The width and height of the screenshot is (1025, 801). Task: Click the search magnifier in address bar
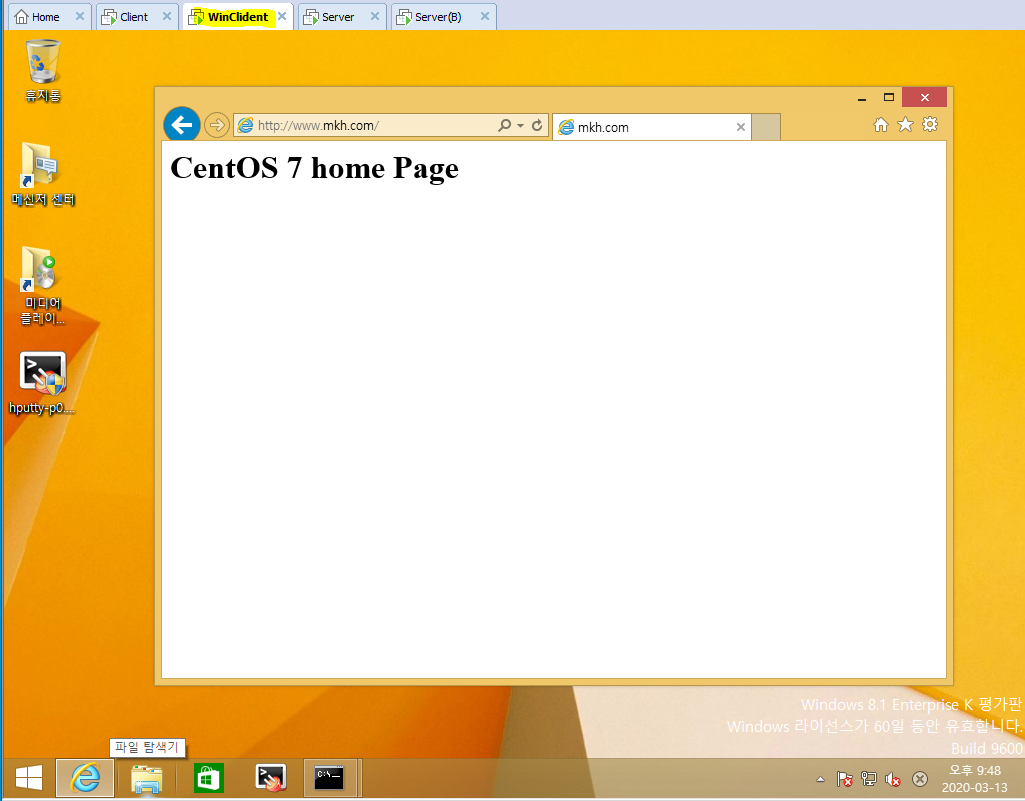point(504,125)
